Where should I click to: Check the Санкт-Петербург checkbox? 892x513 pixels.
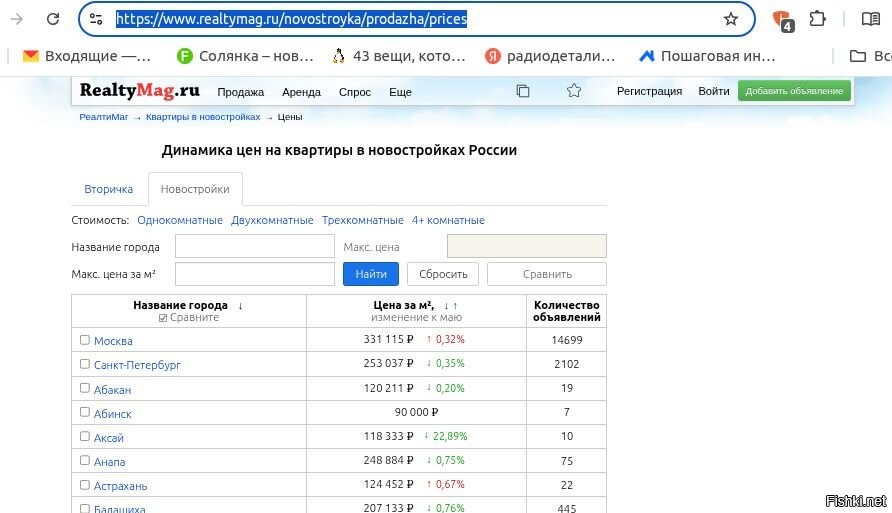(85, 363)
